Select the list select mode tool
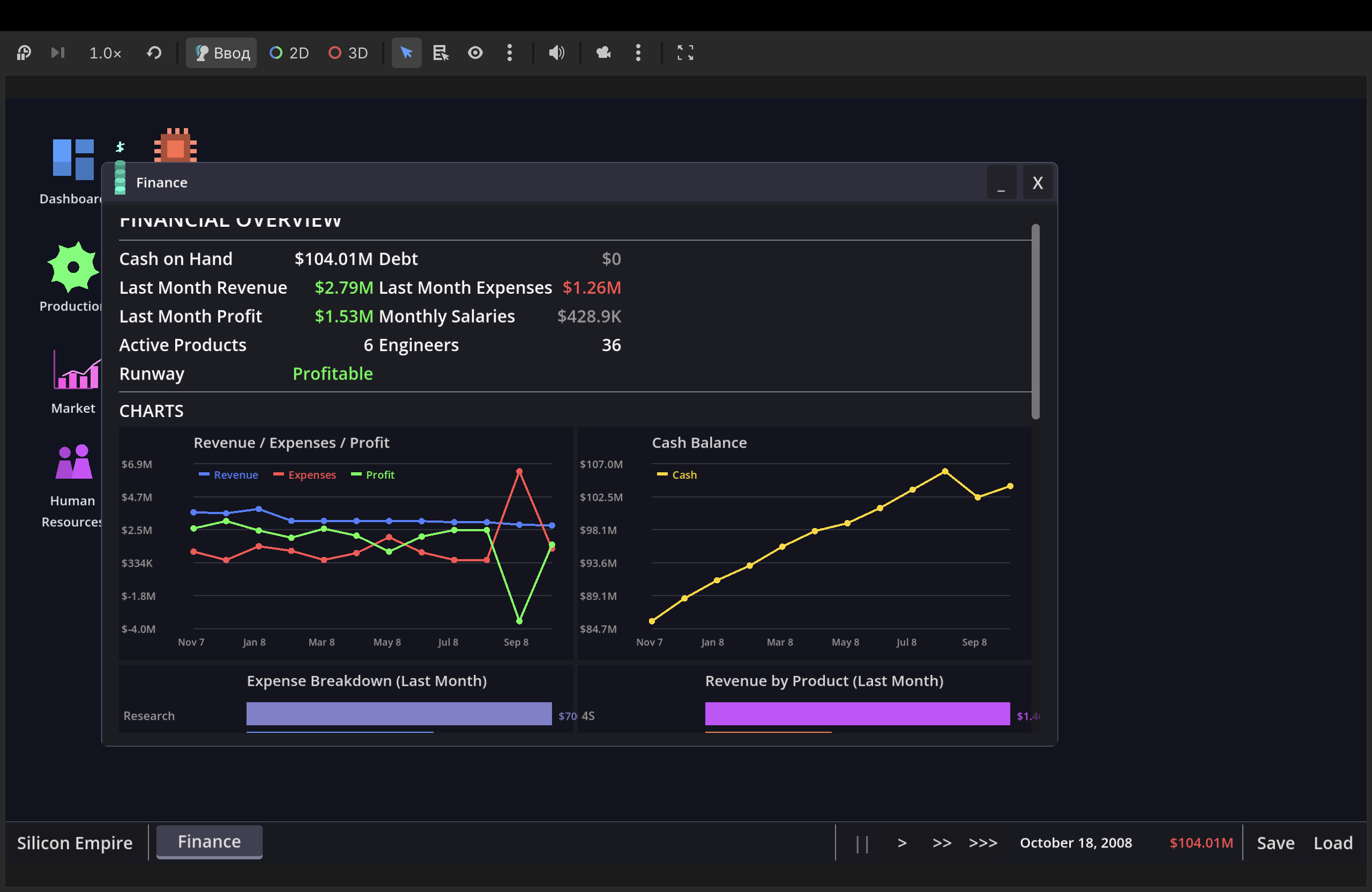The image size is (1372, 892). (441, 53)
